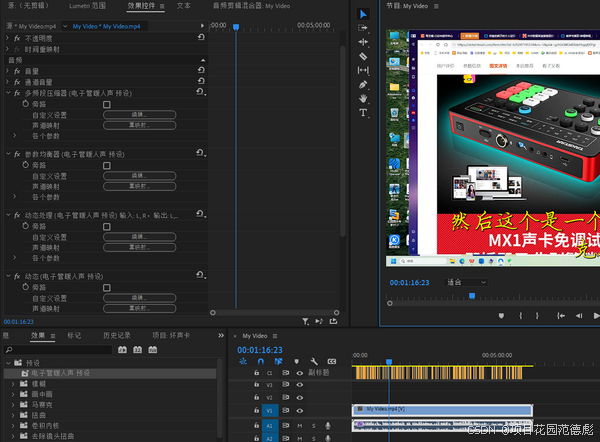The width and height of the screenshot is (600, 442).
Task: Toggle visibility eye of subtitle track
Action: click(x=300, y=373)
